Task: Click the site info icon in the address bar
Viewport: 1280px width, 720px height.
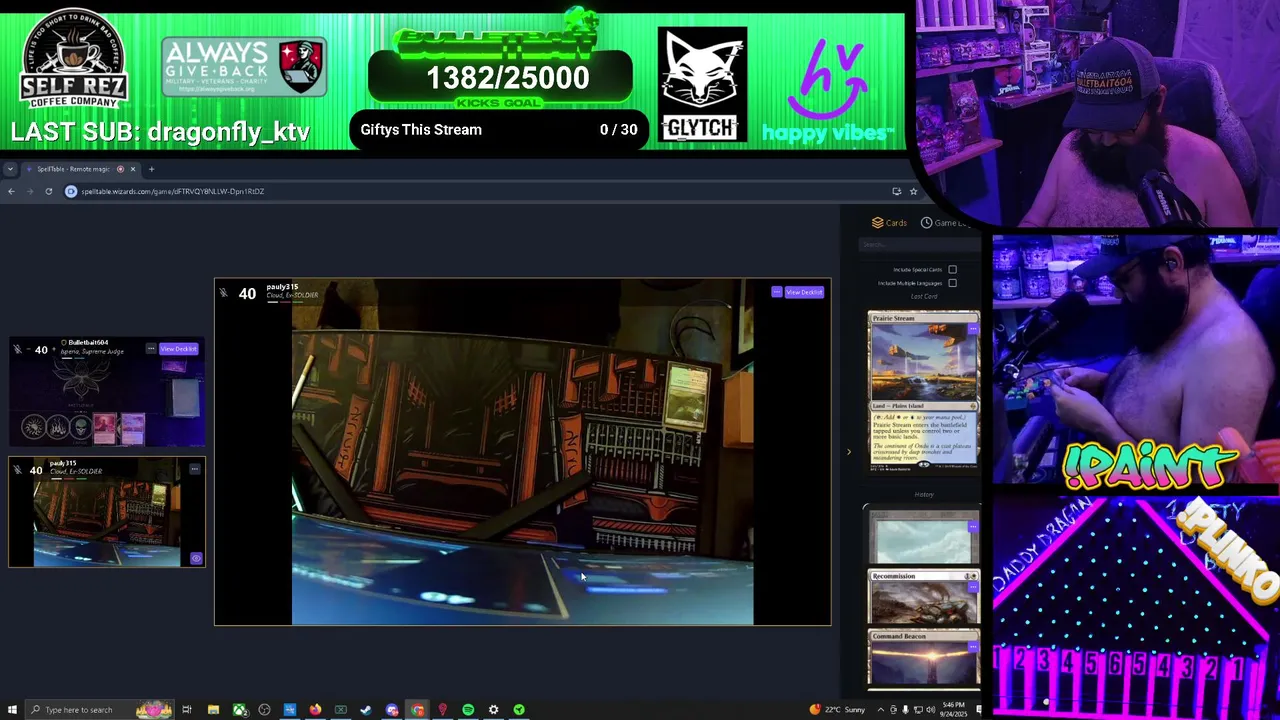Action: click(x=71, y=191)
